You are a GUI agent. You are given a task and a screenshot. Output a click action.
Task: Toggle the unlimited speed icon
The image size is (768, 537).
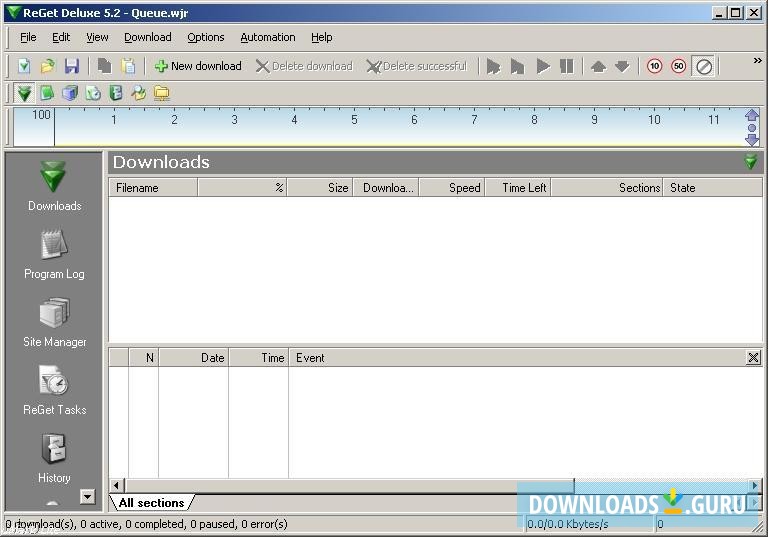click(704, 66)
